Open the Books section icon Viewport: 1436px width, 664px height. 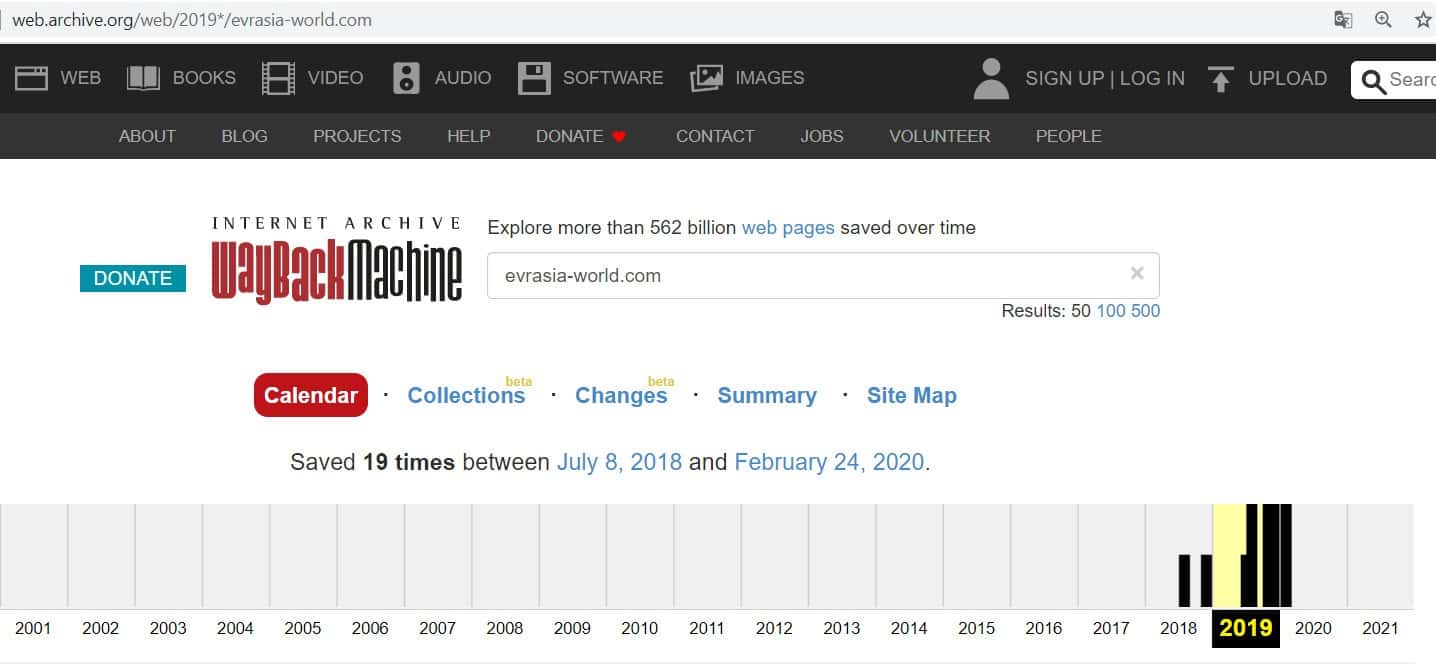point(144,78)
